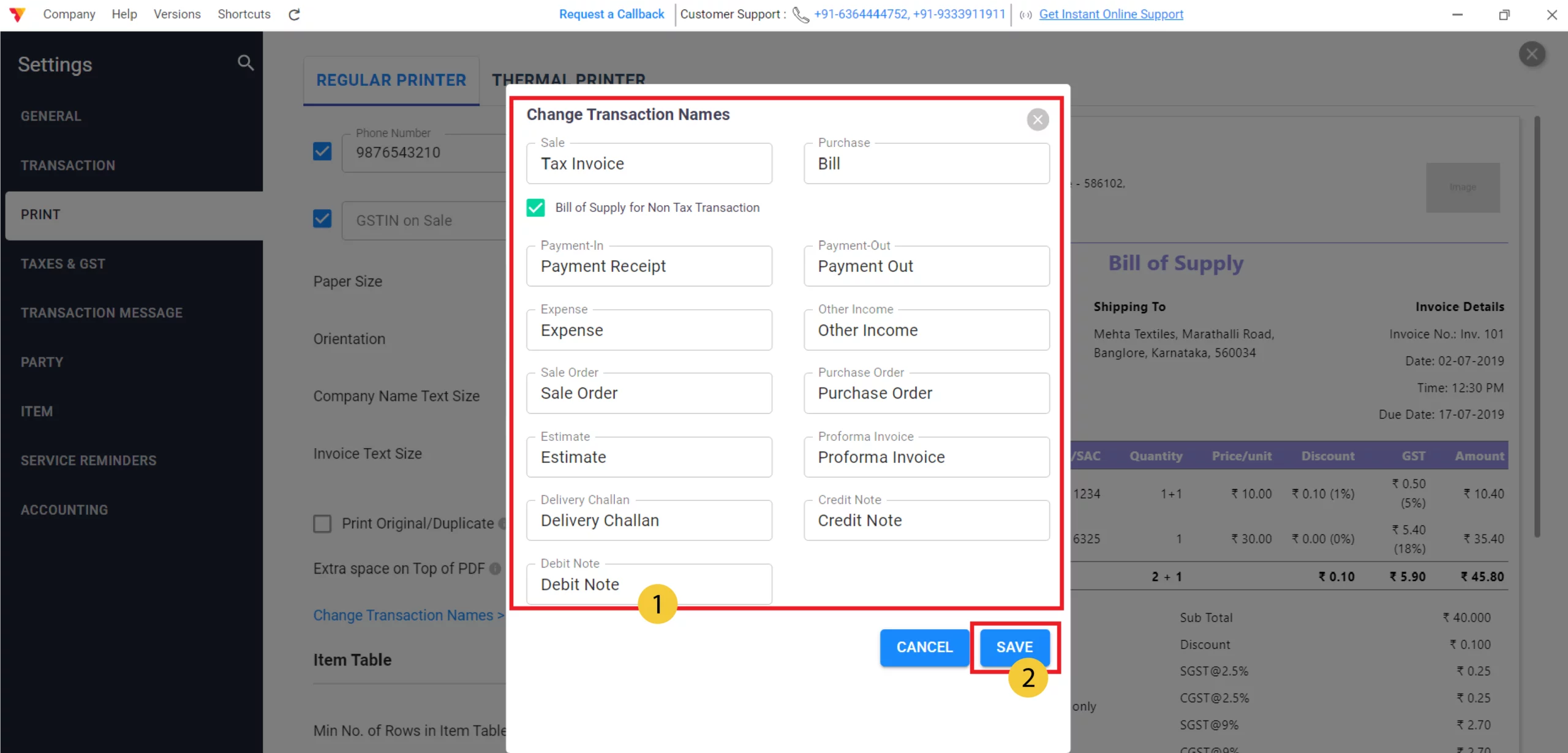Toggle the GSTIN on Sale checkbox

point(322,219)
